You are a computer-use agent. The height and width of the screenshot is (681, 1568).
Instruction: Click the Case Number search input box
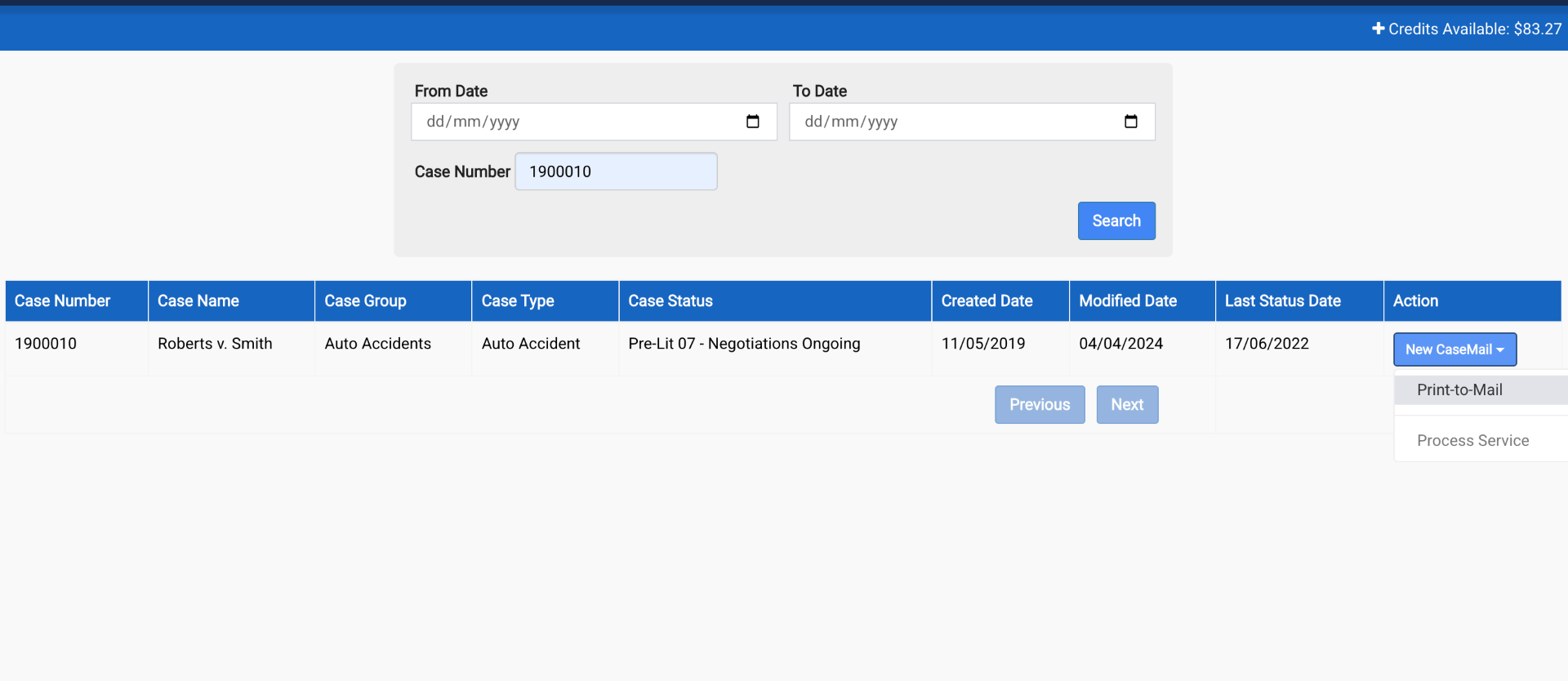pyautogui.click(x=616, y=171)
